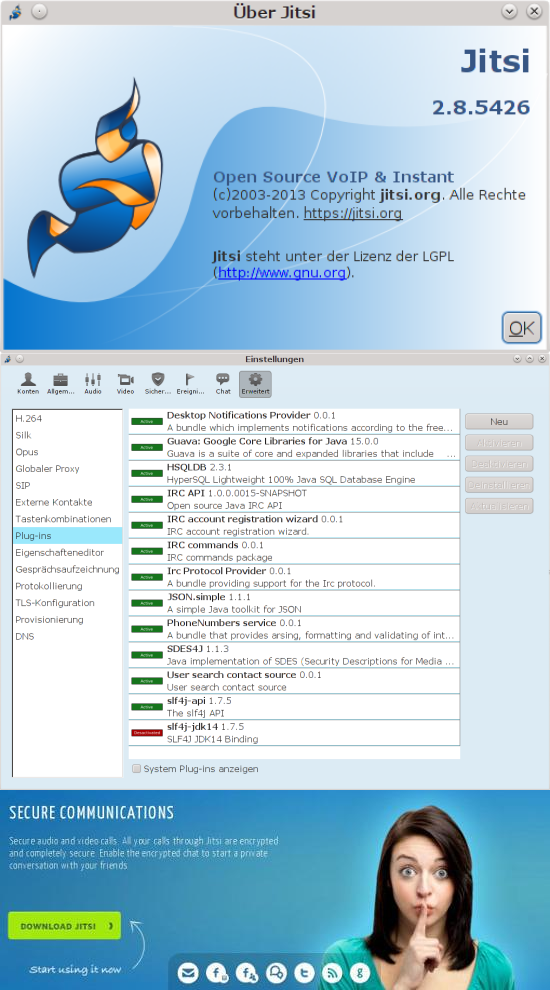Open the Konten settings tab

point(28,383)
